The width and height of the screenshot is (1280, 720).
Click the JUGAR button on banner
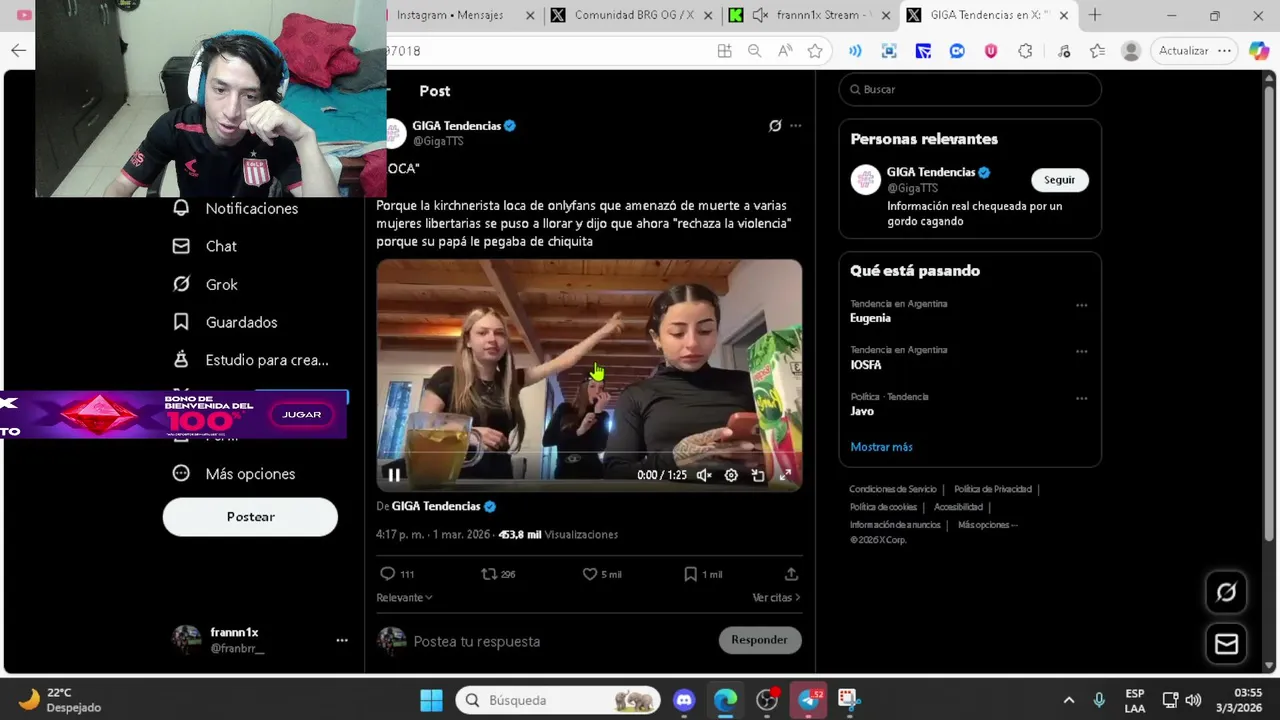302,414
